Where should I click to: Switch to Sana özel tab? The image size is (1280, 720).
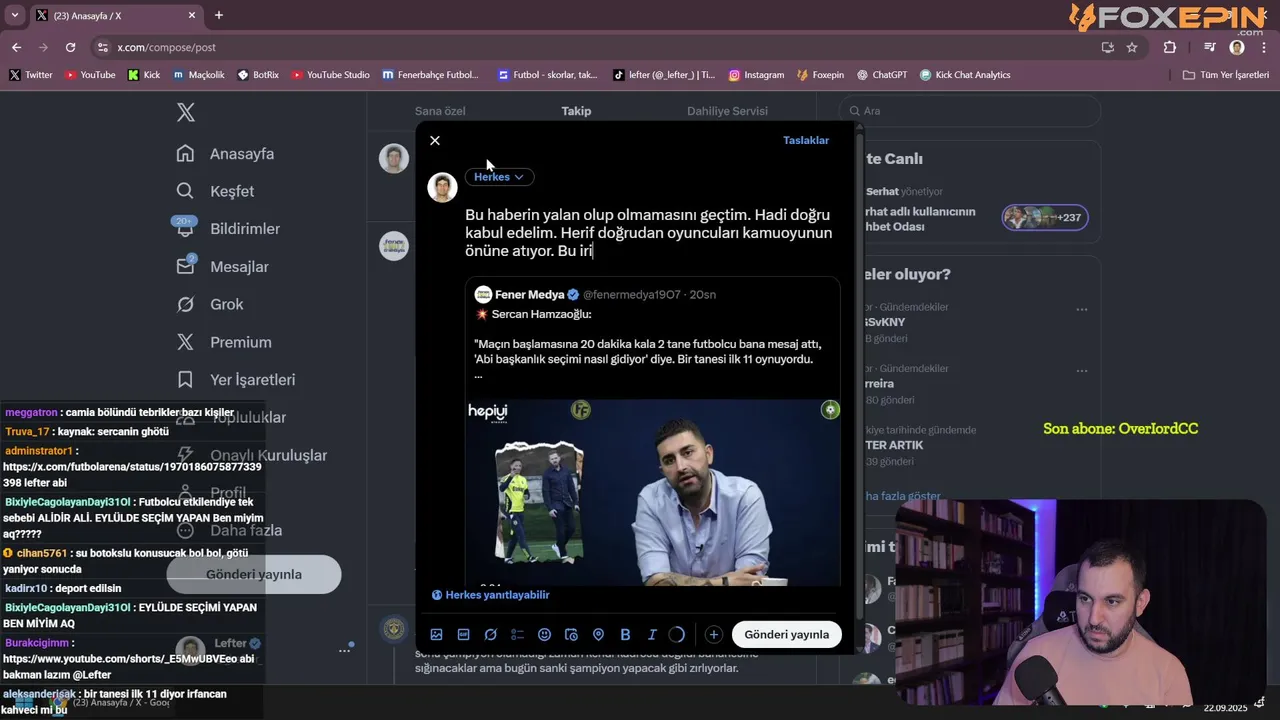point(440,111)
